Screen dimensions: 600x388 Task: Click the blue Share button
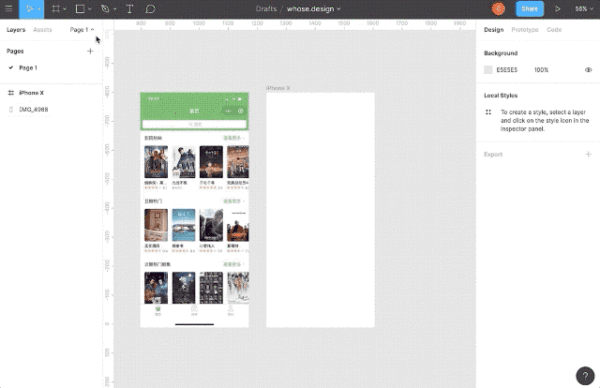coord(530,9)
